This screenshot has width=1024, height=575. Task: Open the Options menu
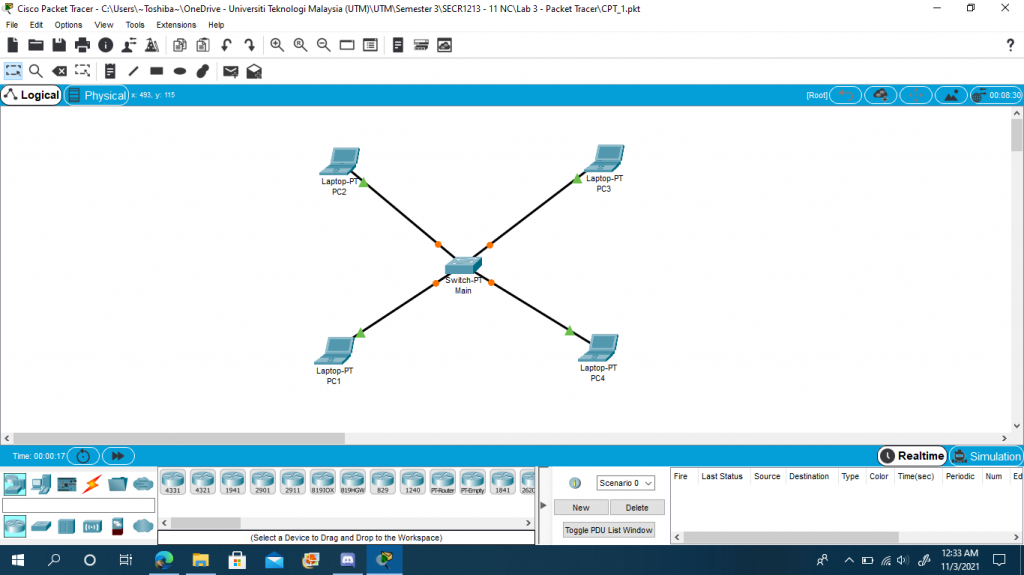tap(68, 25)
